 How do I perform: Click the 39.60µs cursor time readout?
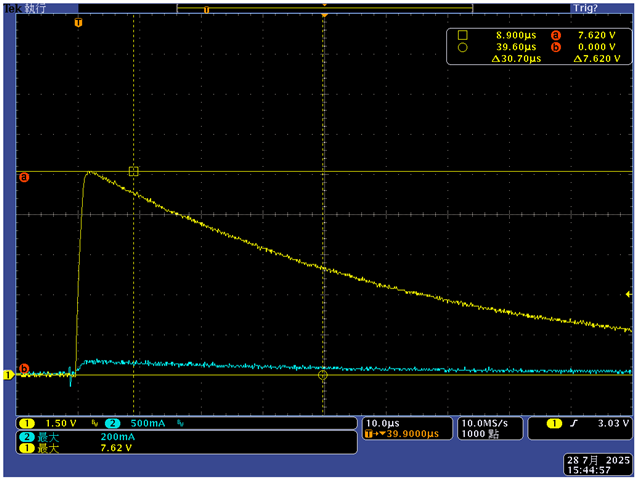(516, 47)
